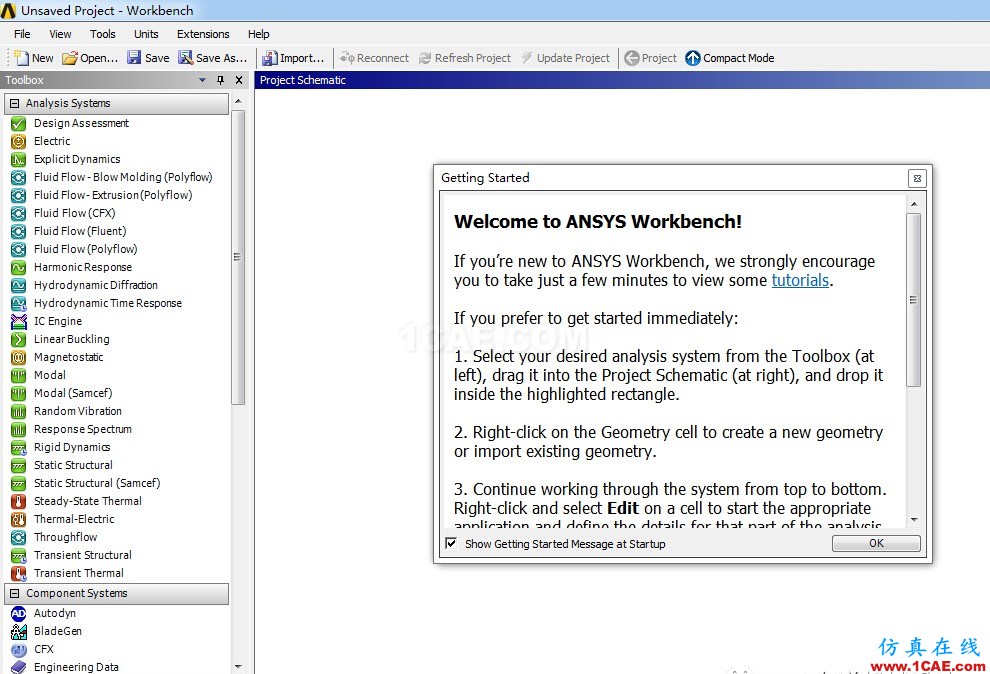Select Hydrodynamic Diffraction system
Viewport: 990px width, 674px height.
click(96, 285)
